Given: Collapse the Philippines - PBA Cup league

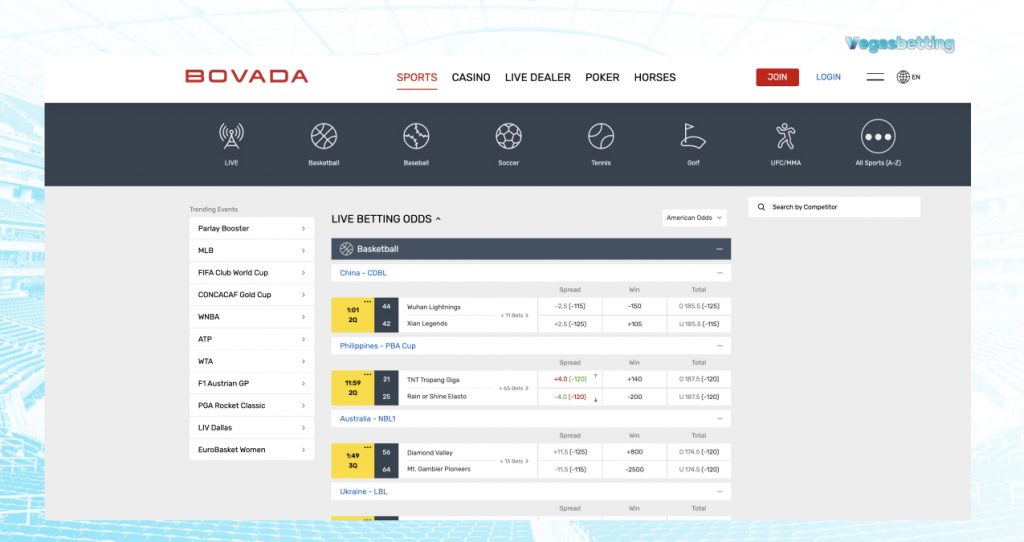Looking at the screenshot, I should pos(720,346).
